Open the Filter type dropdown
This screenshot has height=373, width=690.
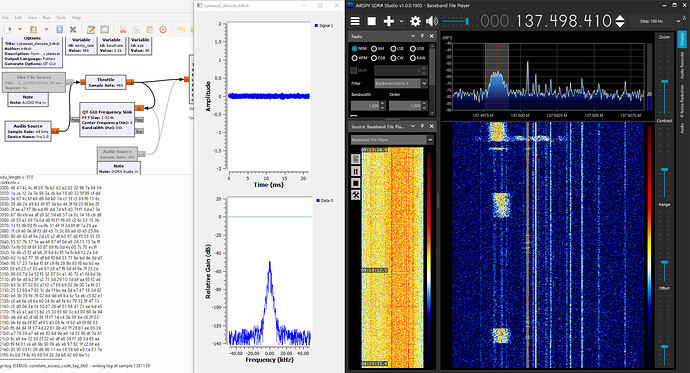click(401, 83)
